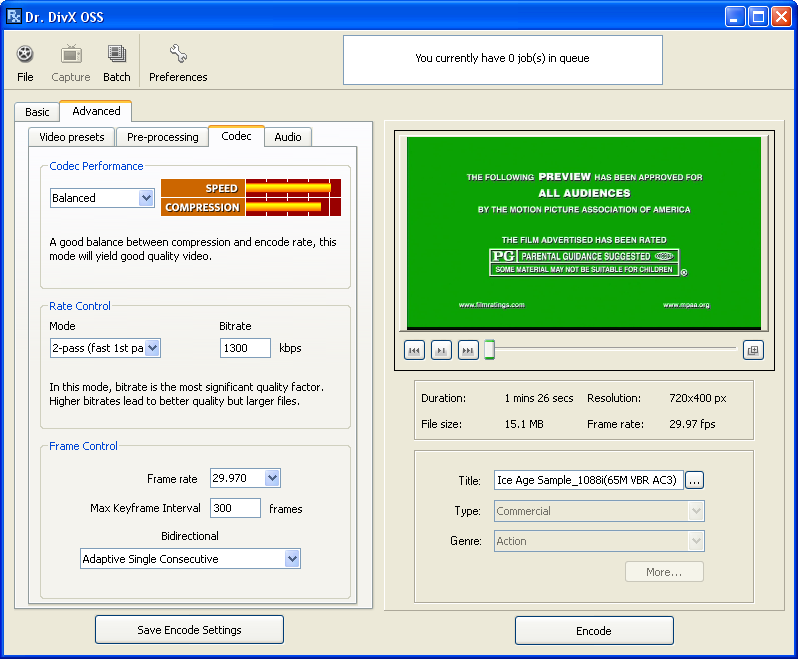Click the '29.97 fps' frame rate value
This screenshot has width=798, height=659.
click(x=692, y=424)
